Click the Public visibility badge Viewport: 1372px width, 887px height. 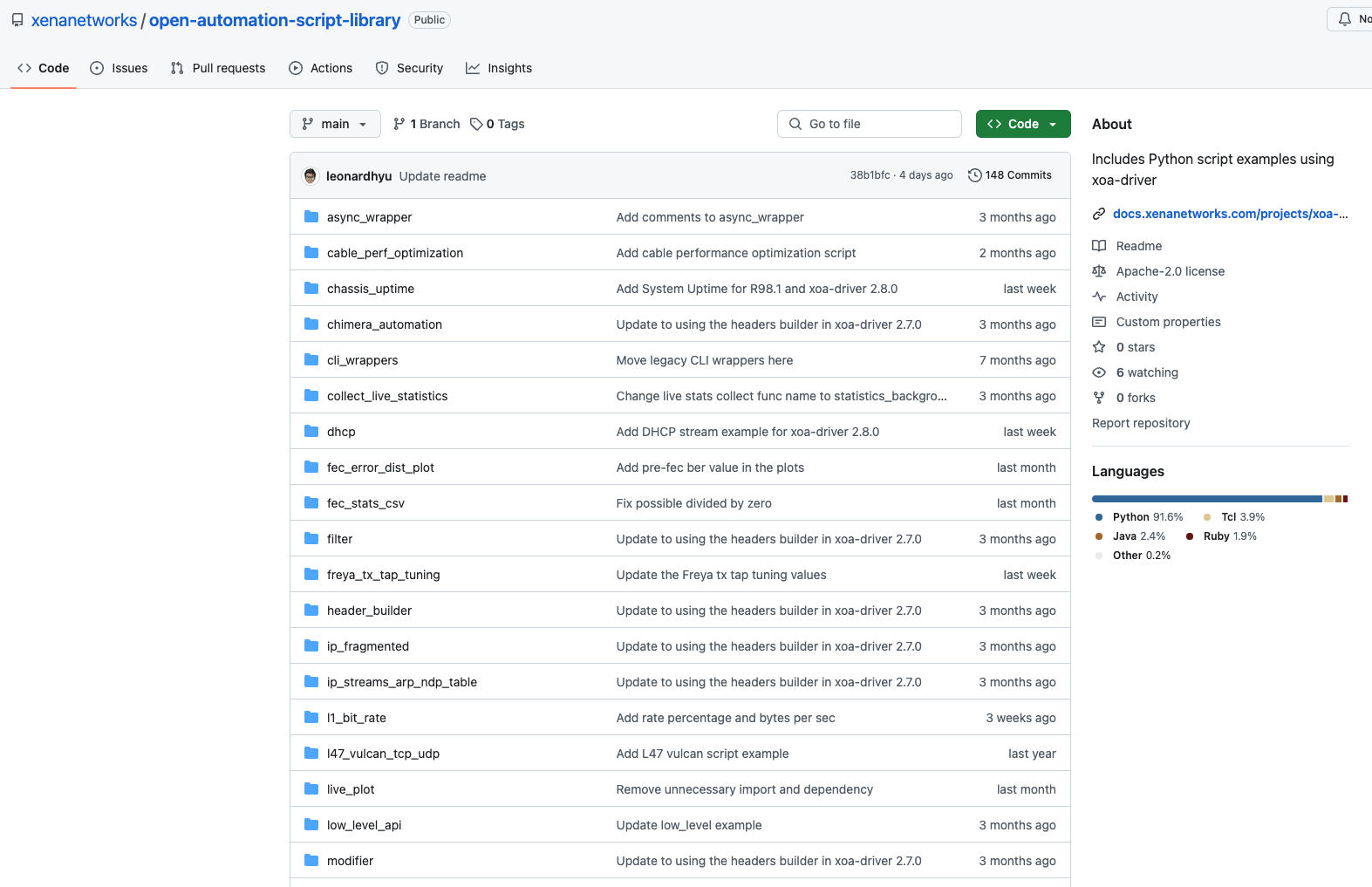429,20
